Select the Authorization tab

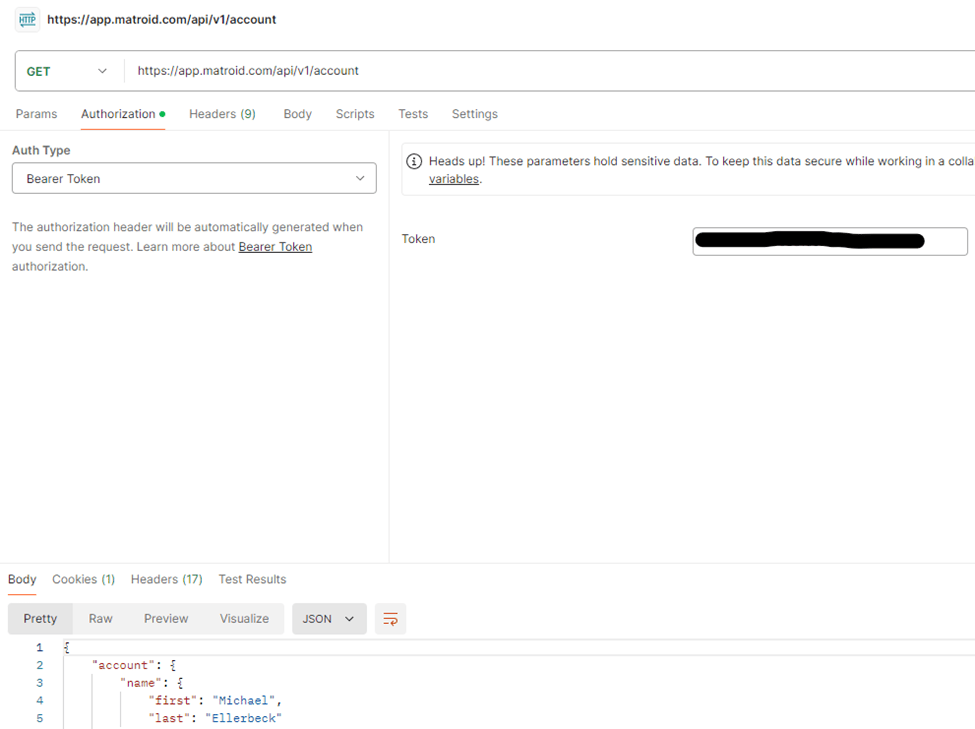pos(118,114)
